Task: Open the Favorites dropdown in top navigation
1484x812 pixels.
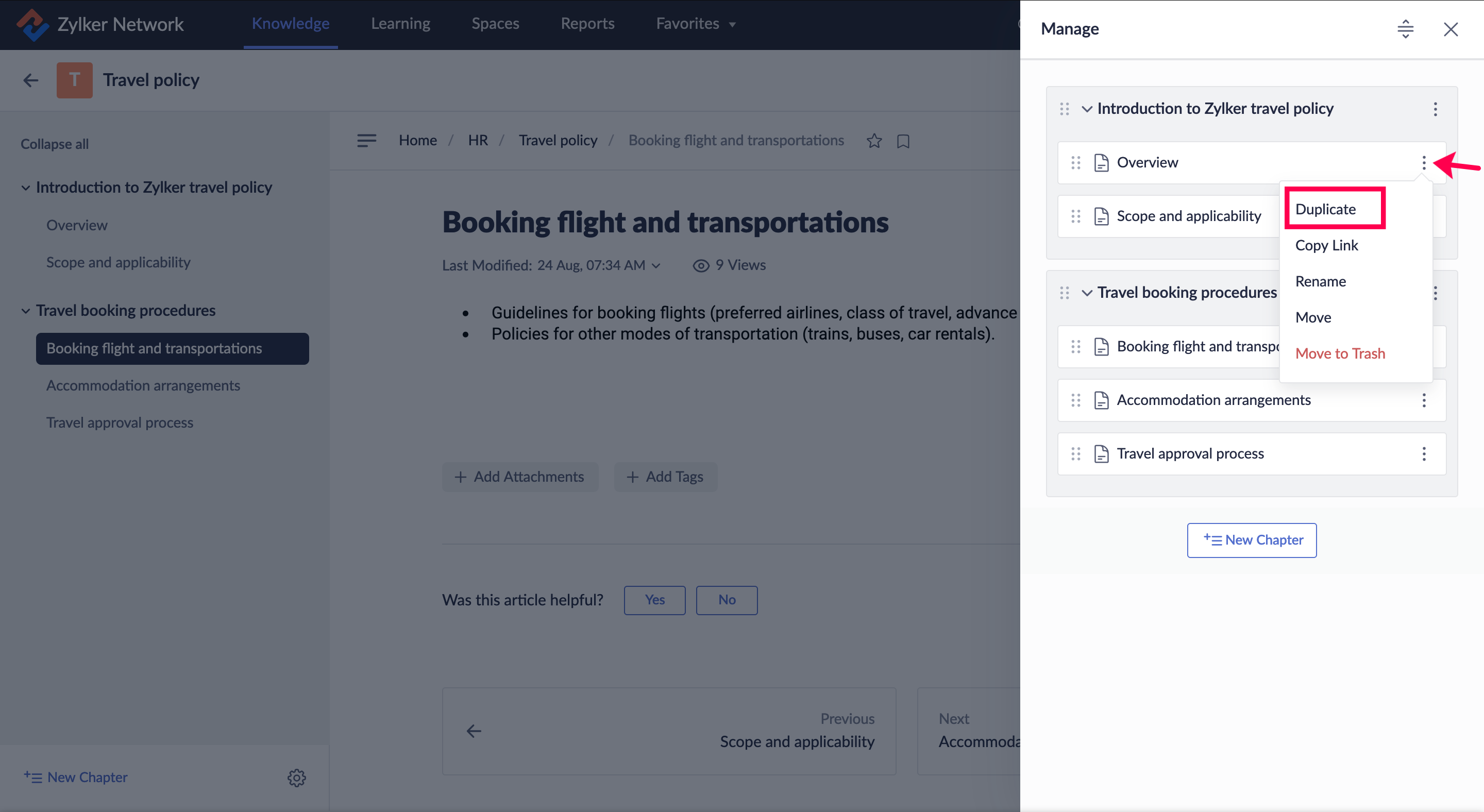Action: [x=695, y=24]
